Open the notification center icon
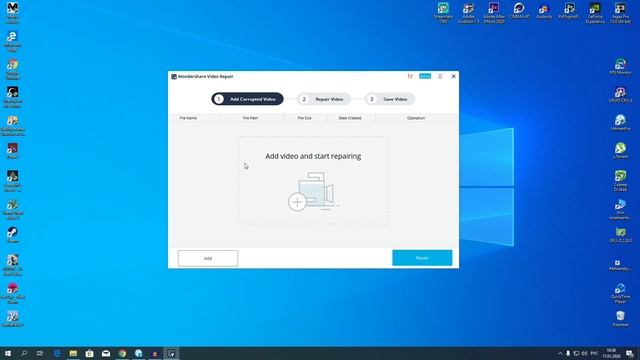This screenshot has height=360, width=640. click(x=630, y=353)
